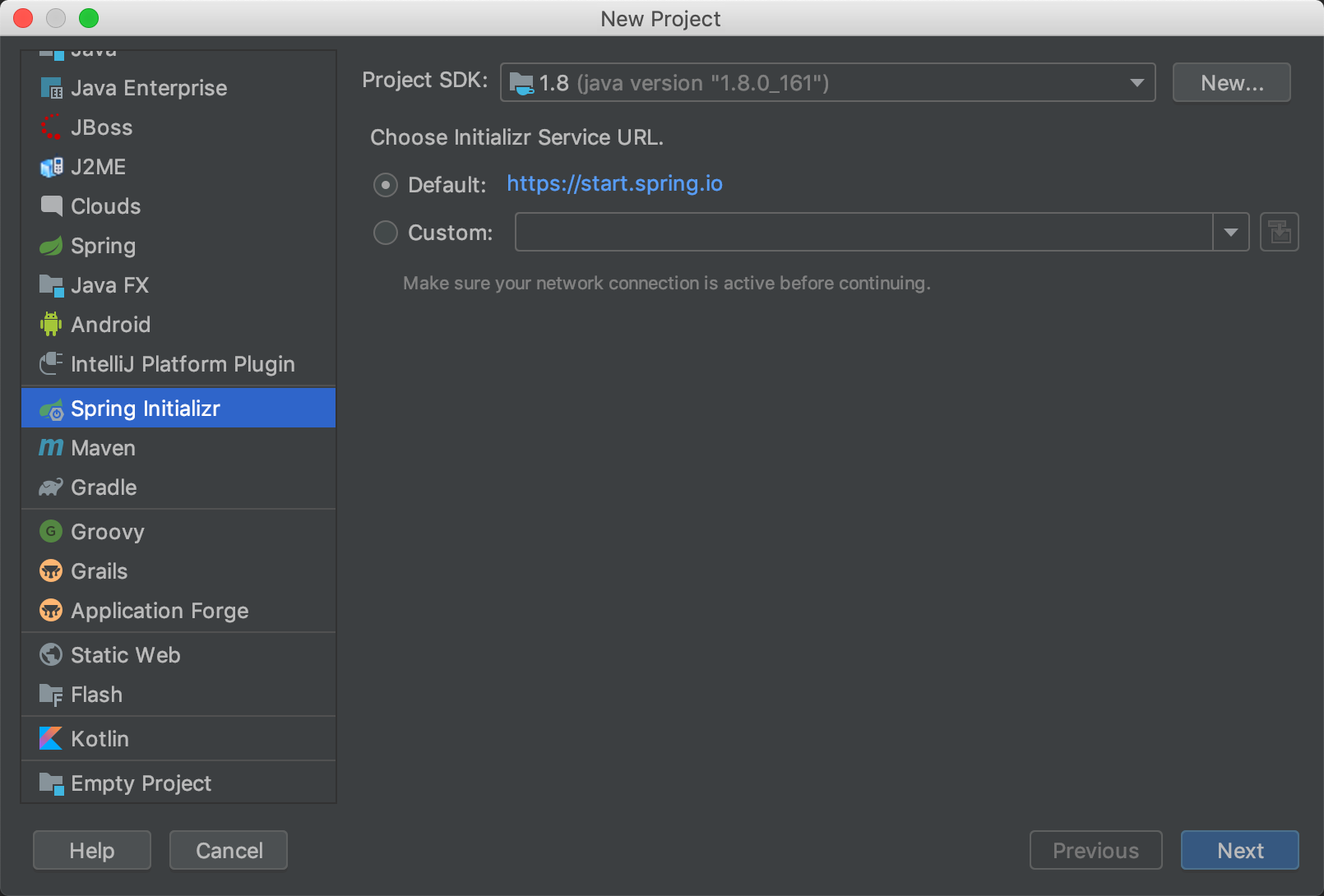Choose Java Enterprise project type
The width and height of the screenshot is (1324, 896).
(x=149, y=88)
